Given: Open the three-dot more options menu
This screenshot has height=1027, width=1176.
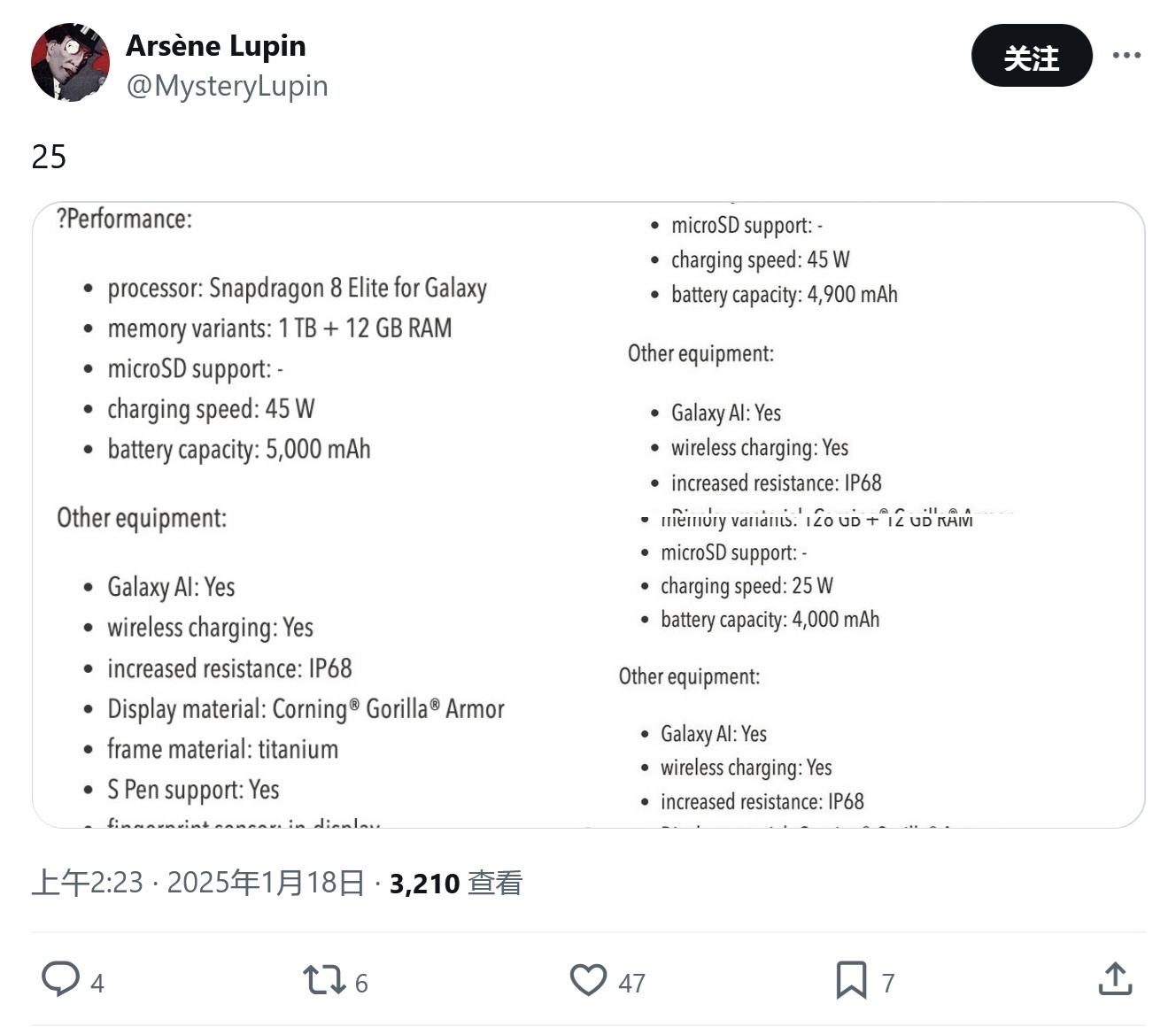Looking at the screenshot, I should [1126, 55].
